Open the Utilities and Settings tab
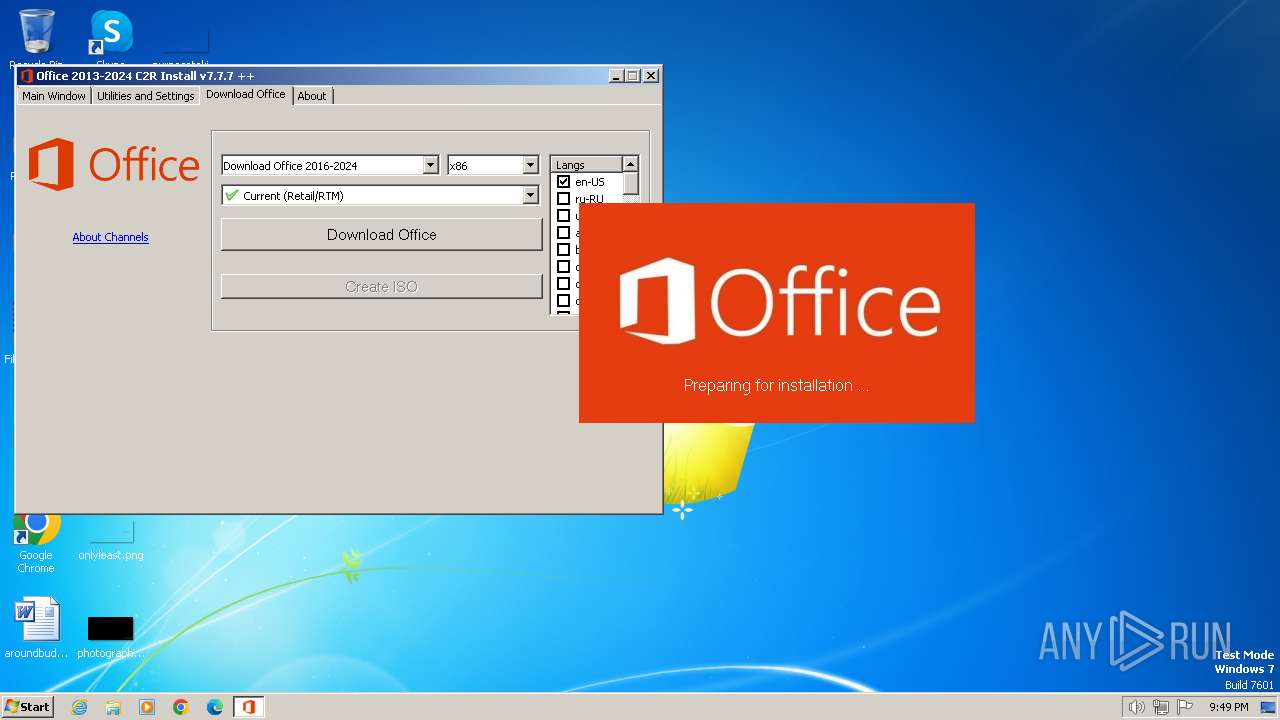Screen dimensions: 1280x720 pyautogui.click(x=145, y=96)
